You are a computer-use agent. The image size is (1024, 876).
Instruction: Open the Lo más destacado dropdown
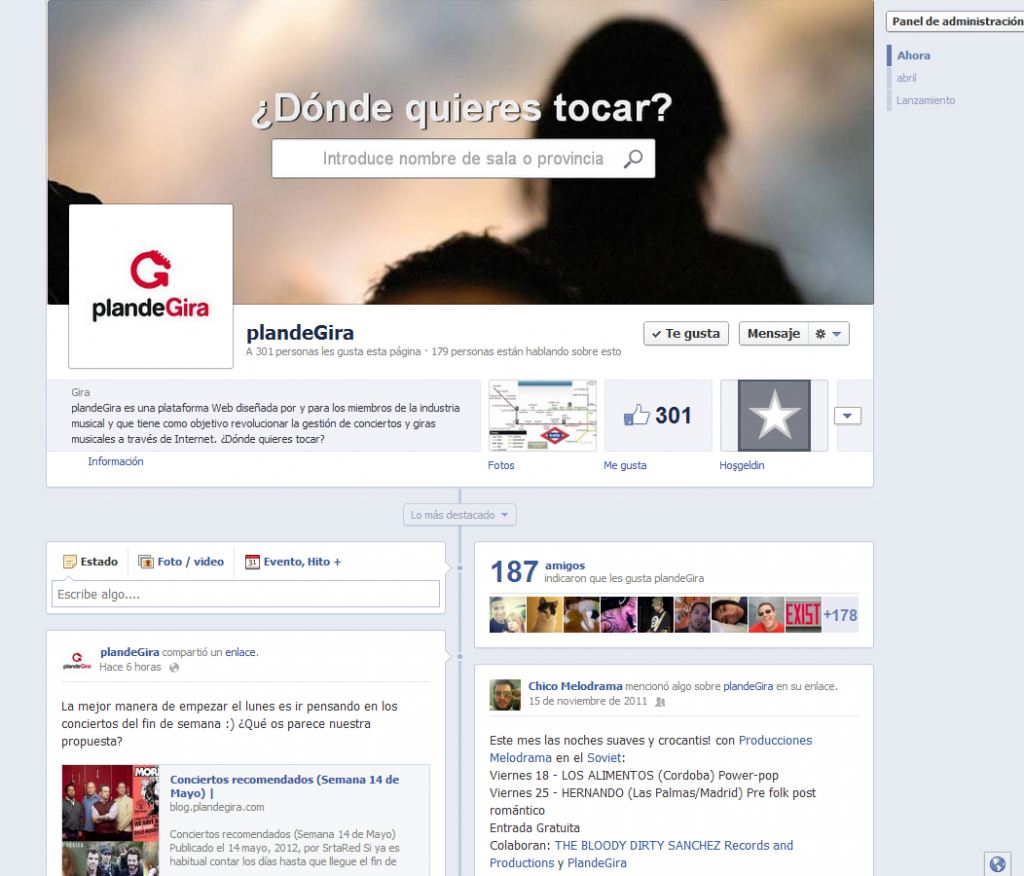460,515
